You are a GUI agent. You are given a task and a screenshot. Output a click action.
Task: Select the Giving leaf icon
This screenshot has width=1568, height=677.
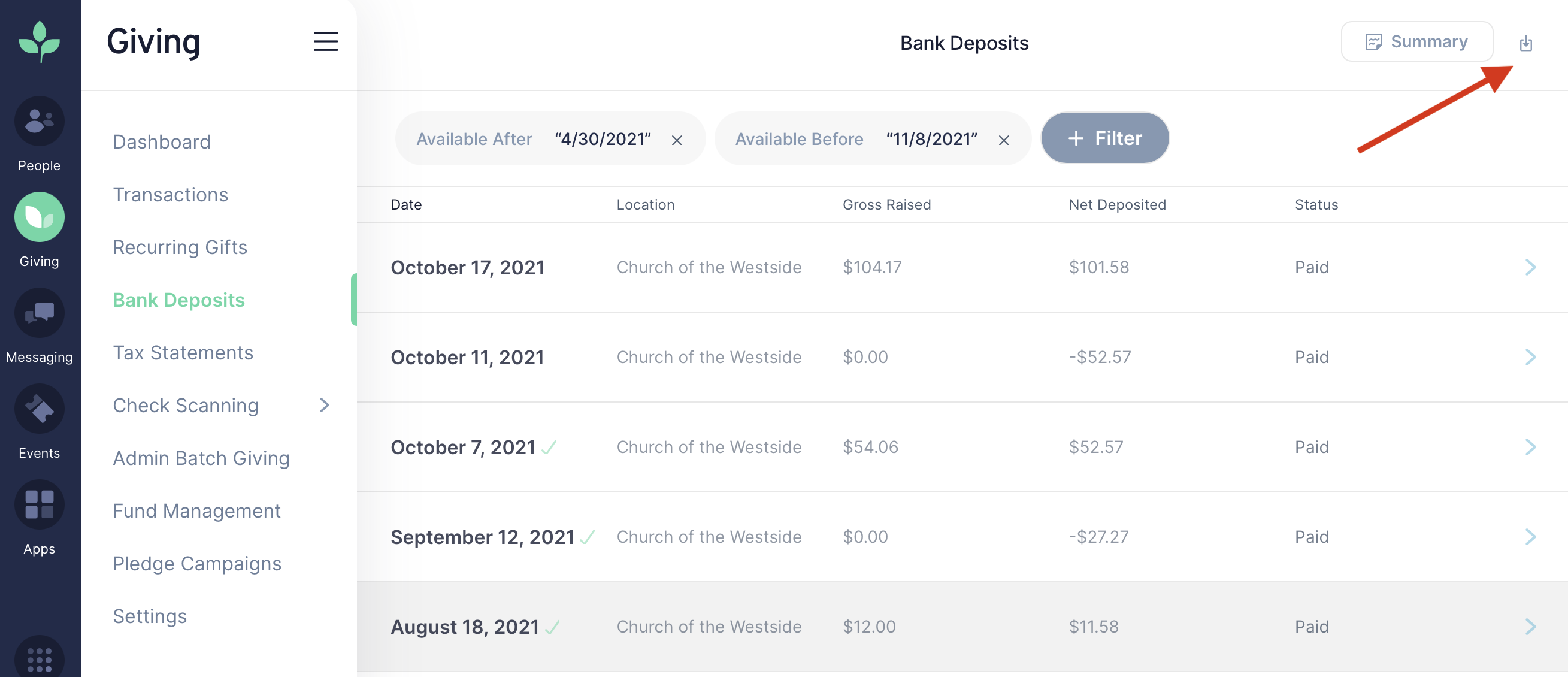click(39, 217)
